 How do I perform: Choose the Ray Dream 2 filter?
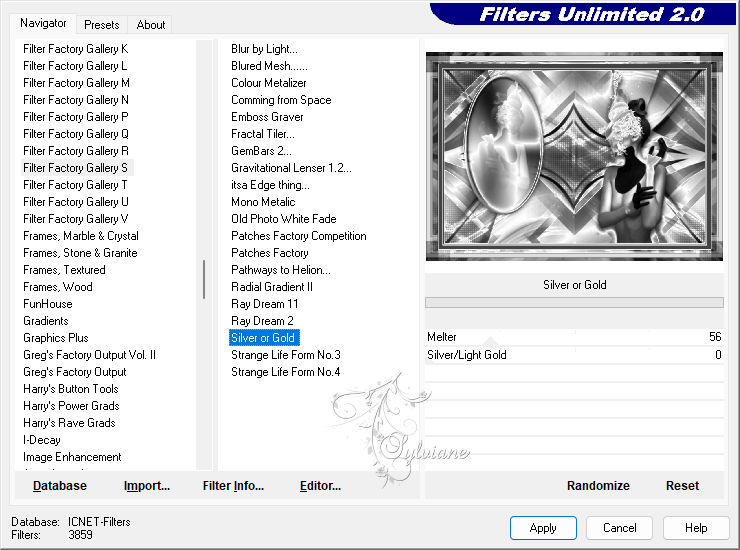tap(262, 321)
